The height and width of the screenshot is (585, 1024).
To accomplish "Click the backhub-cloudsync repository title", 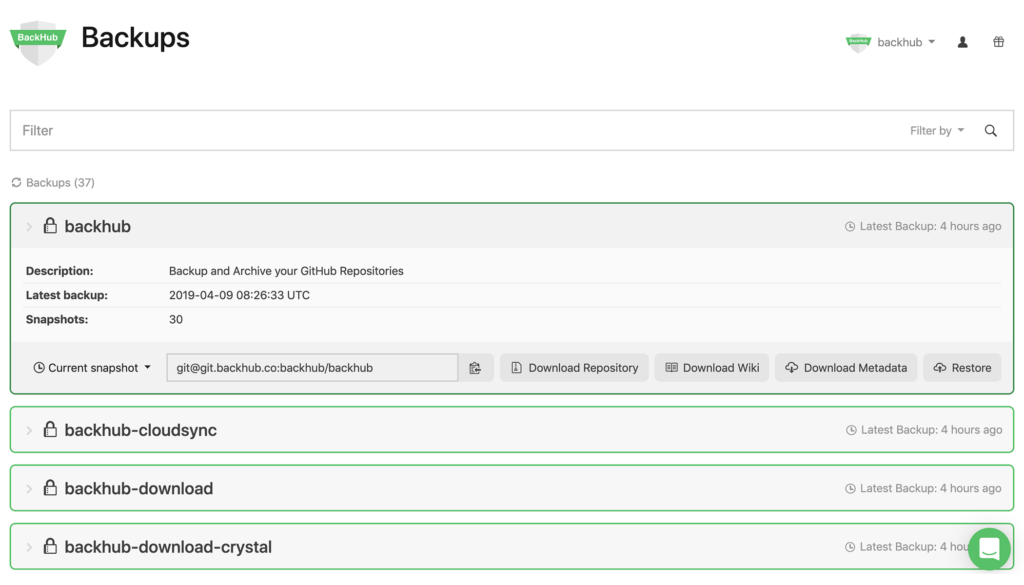I will point(140,430).
